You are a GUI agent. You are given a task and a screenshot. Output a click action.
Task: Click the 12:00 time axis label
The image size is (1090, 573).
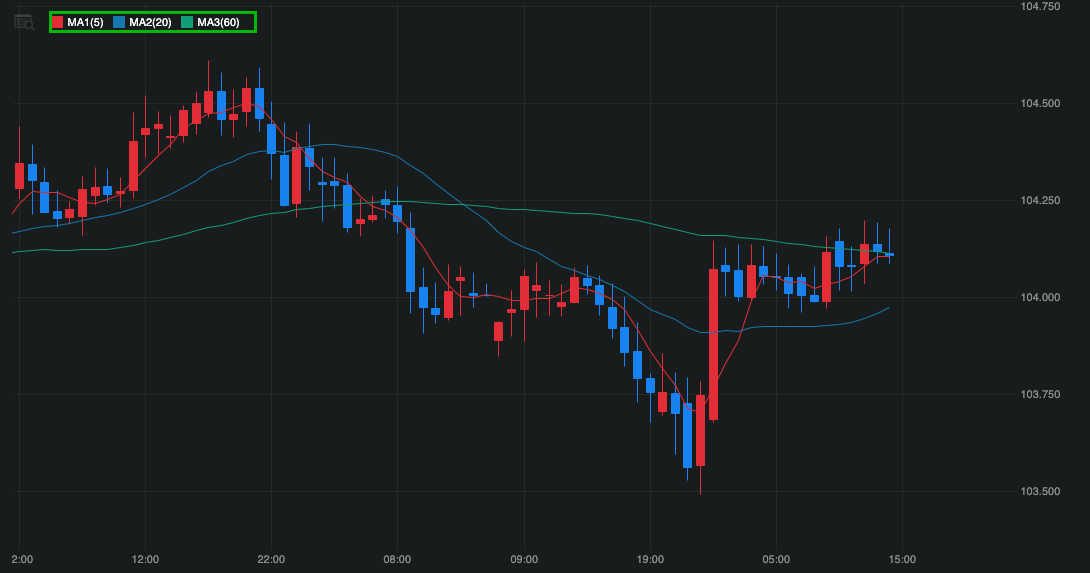(145, 559)
